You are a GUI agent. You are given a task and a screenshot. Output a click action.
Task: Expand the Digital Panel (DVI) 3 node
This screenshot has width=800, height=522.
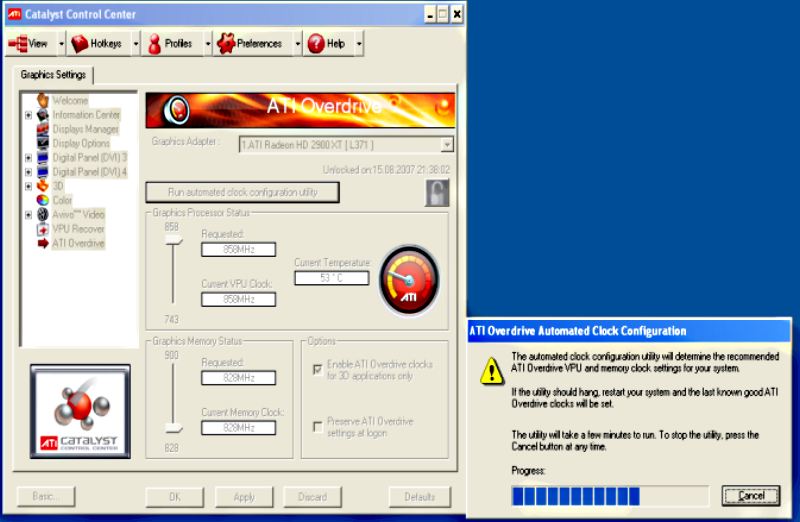(29, 158)
